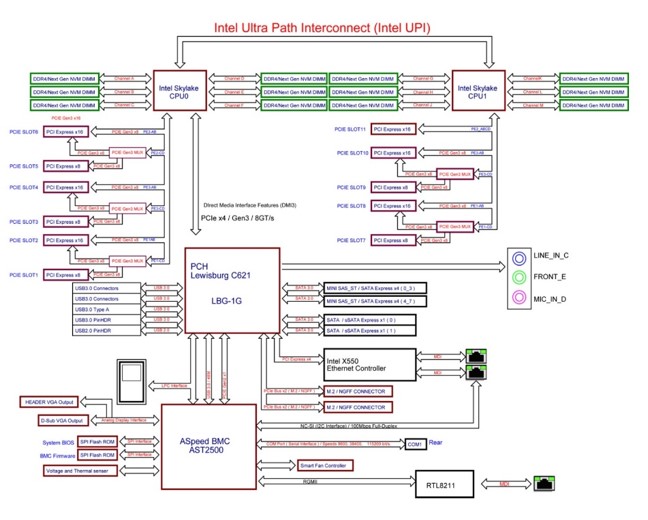Screen dimensions: 648x520
Task: Click the PCI Express x16 box of PCIE SLOT4
Action: coord(65,187)
